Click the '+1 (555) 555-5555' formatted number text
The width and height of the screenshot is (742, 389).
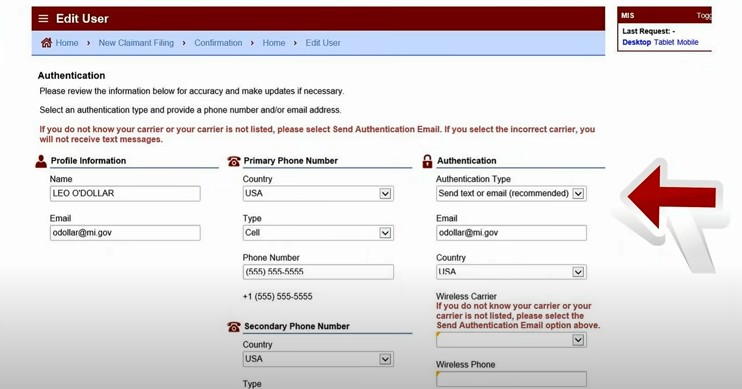277,297
